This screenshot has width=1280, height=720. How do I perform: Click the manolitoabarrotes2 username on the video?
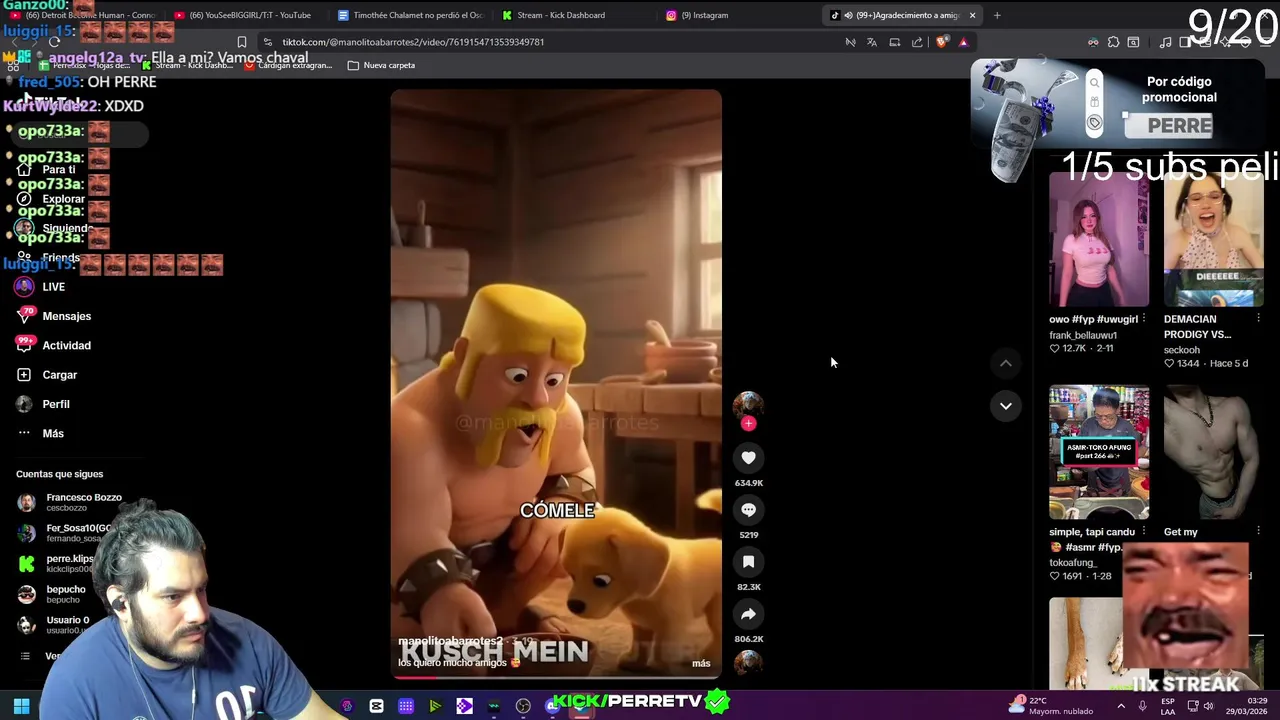450,641
